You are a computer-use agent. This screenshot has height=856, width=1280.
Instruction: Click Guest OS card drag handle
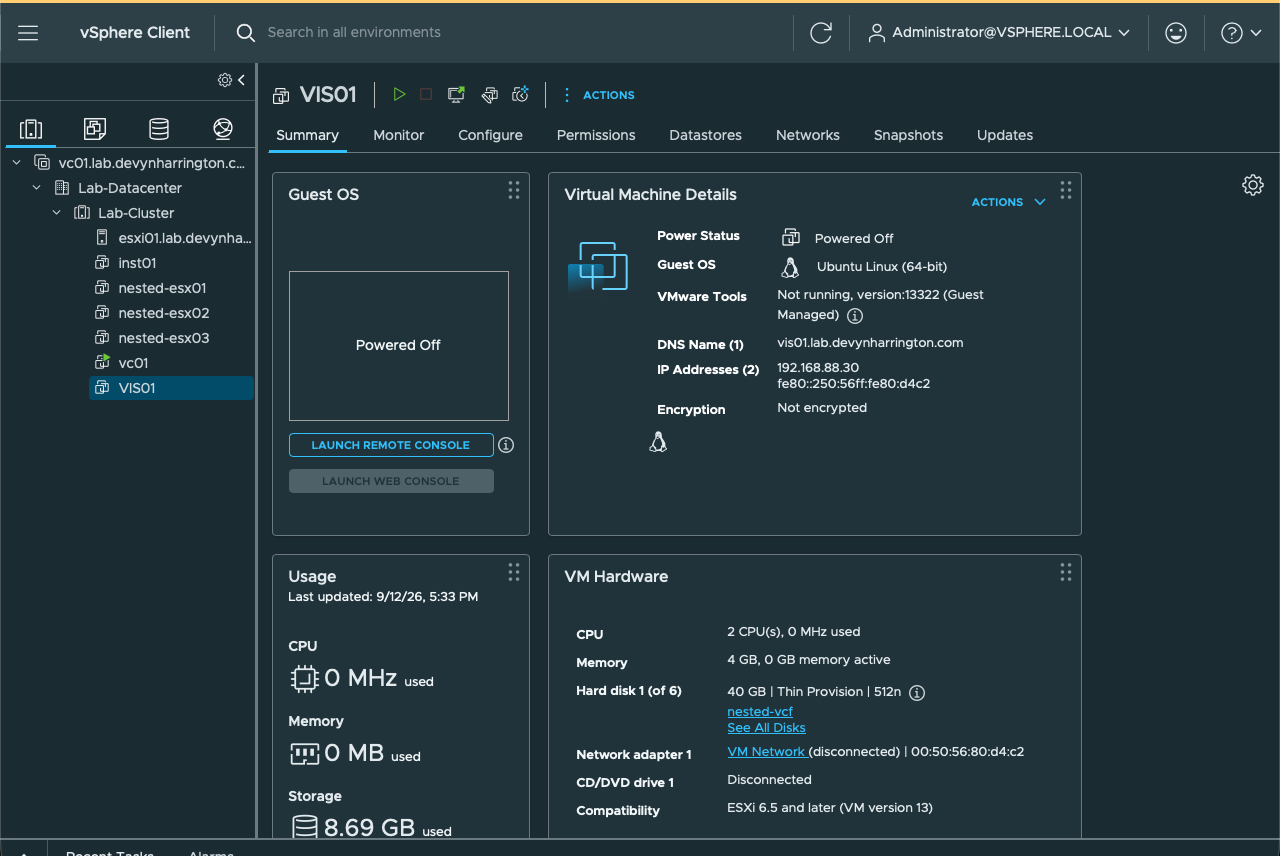(x=513, y=190)
